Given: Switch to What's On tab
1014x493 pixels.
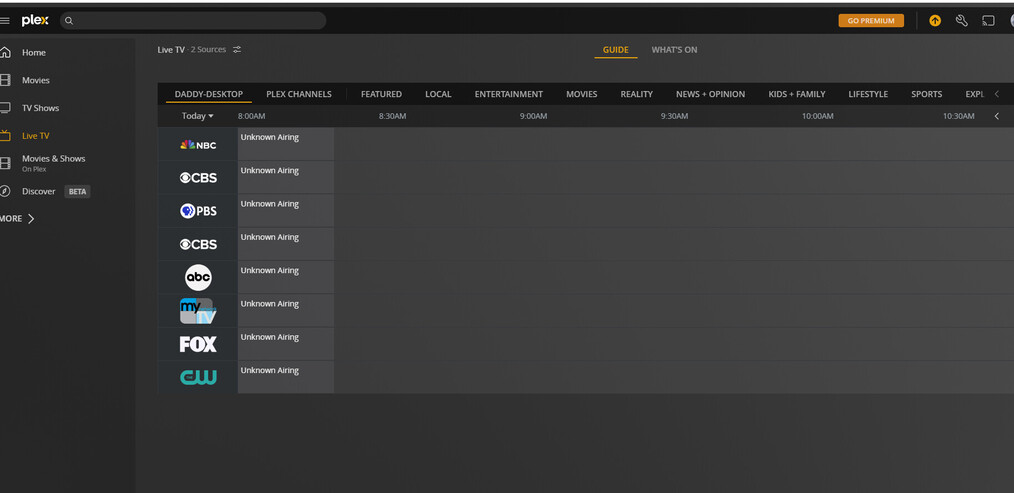Looking at the screenshot, I should point(674,50).
